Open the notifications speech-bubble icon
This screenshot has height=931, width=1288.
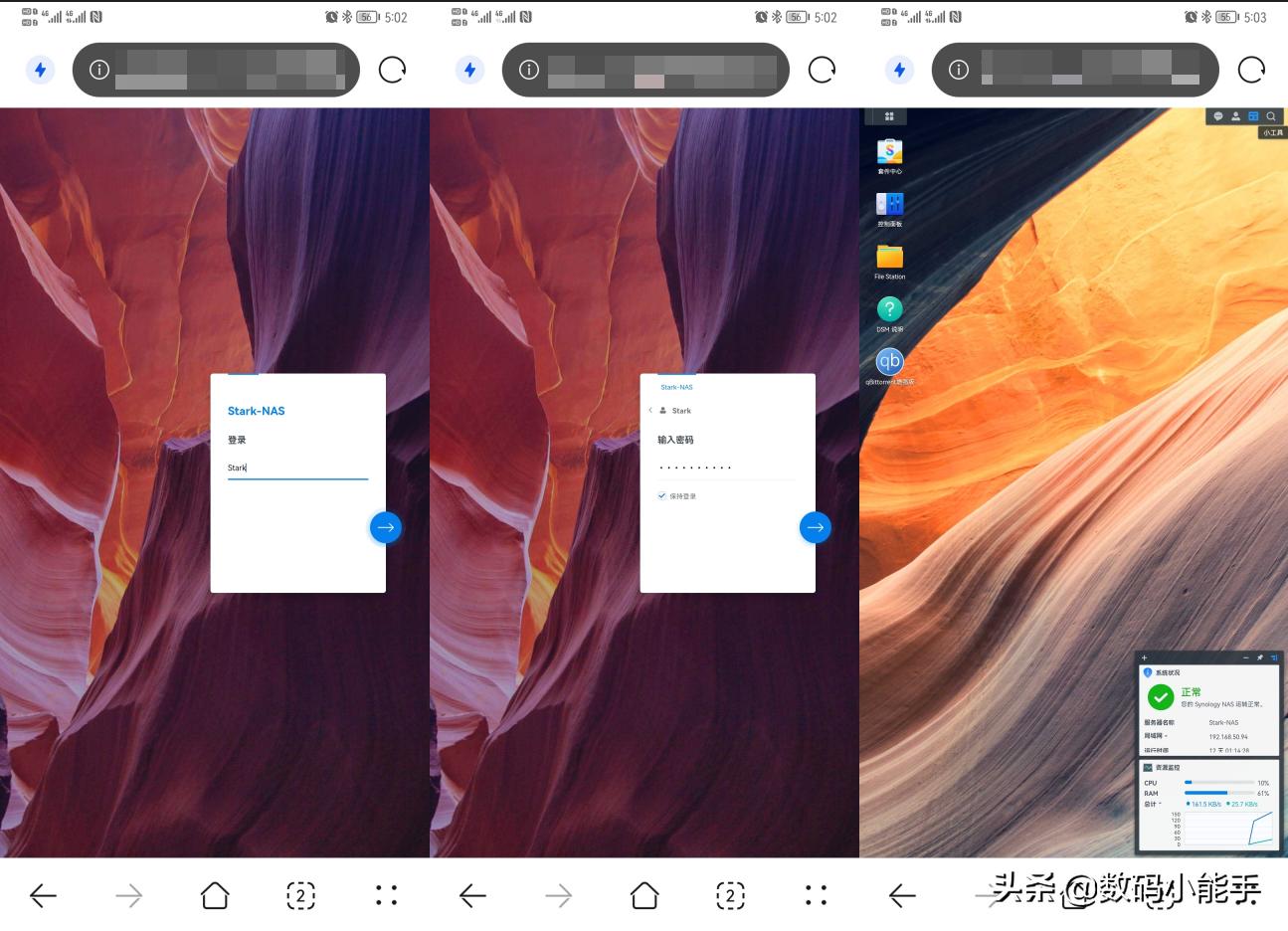point(1216,116)
